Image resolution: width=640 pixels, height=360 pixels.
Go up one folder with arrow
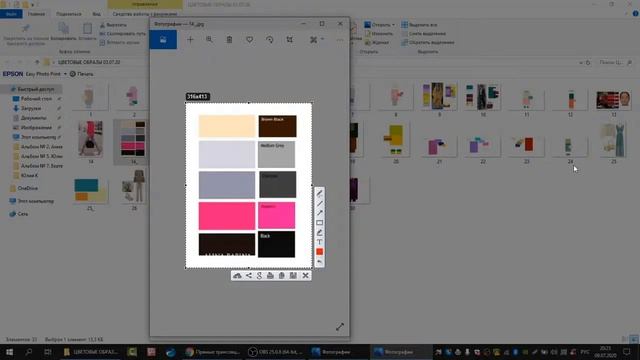coord(37,62)
